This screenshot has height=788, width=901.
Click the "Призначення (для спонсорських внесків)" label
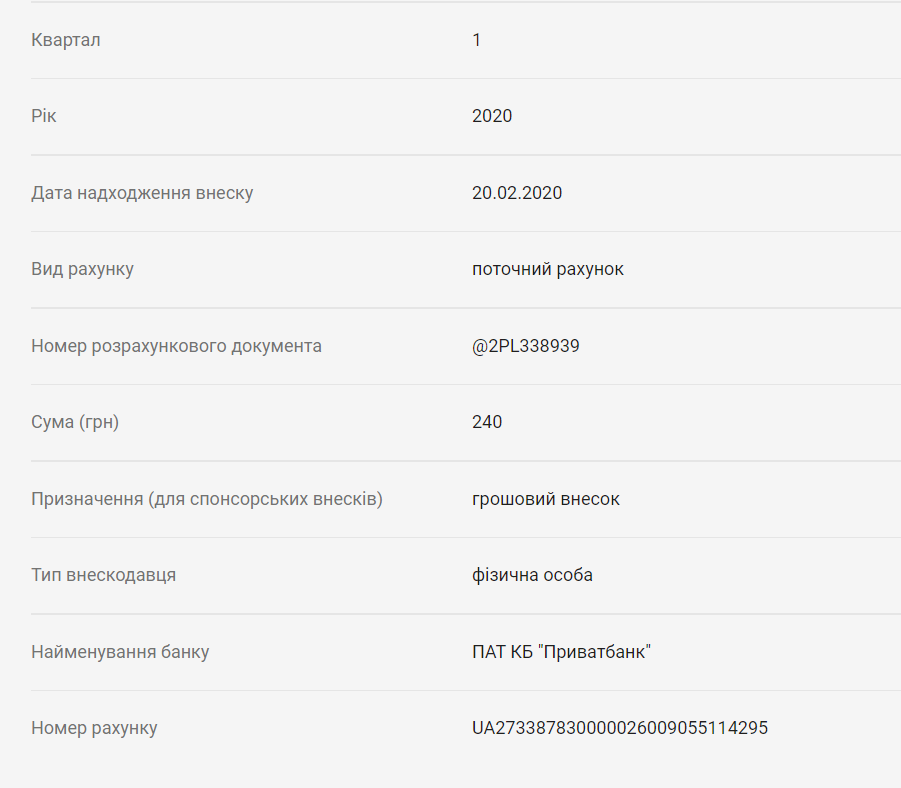point(207,499)
